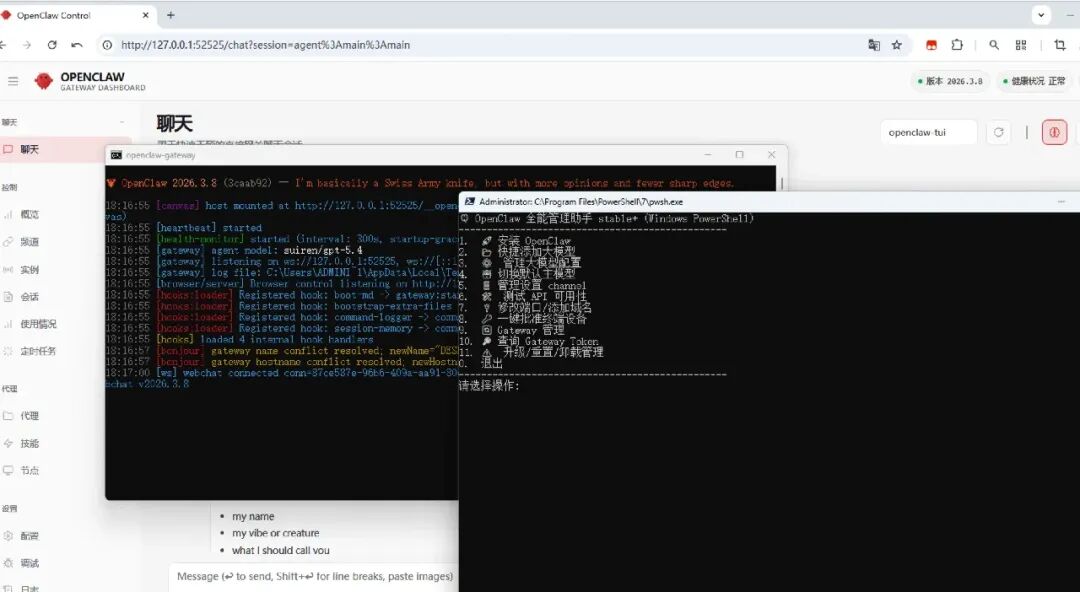Click the browser forward arrow
The width and height of the screenshot is (1080, 592).
tap(27, 45)
